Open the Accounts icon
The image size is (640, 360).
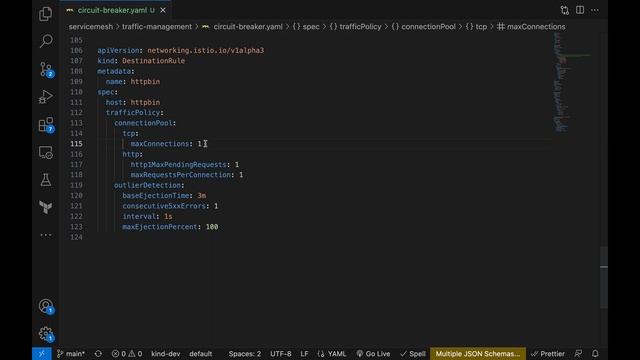click(x=46, y=306)
